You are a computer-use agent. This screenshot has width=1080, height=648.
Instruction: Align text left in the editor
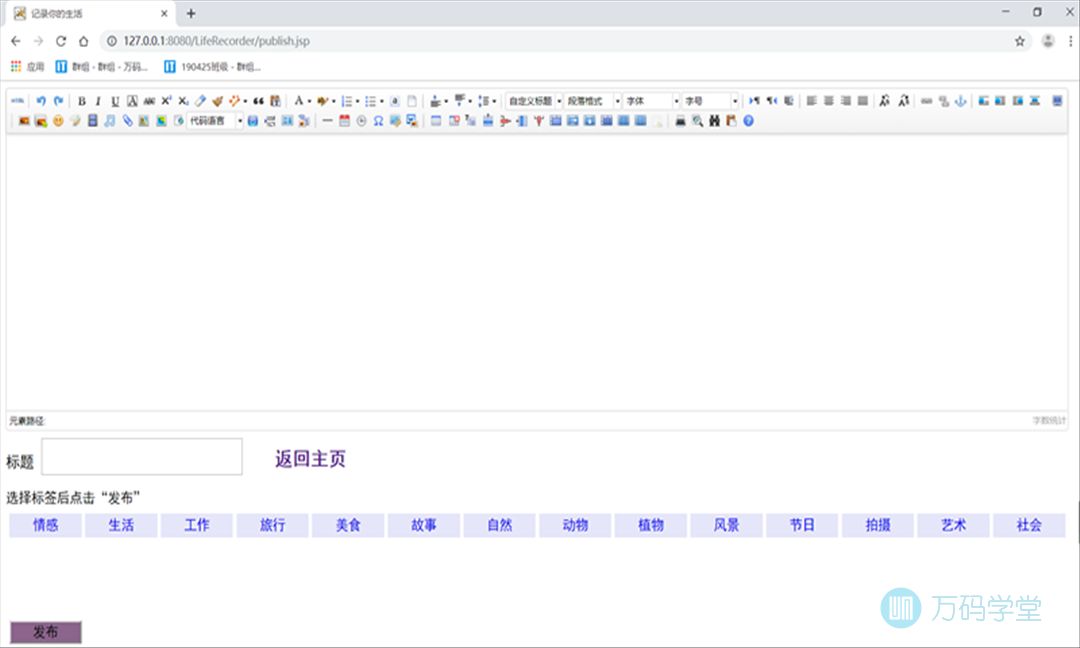[x=811, y=101]
